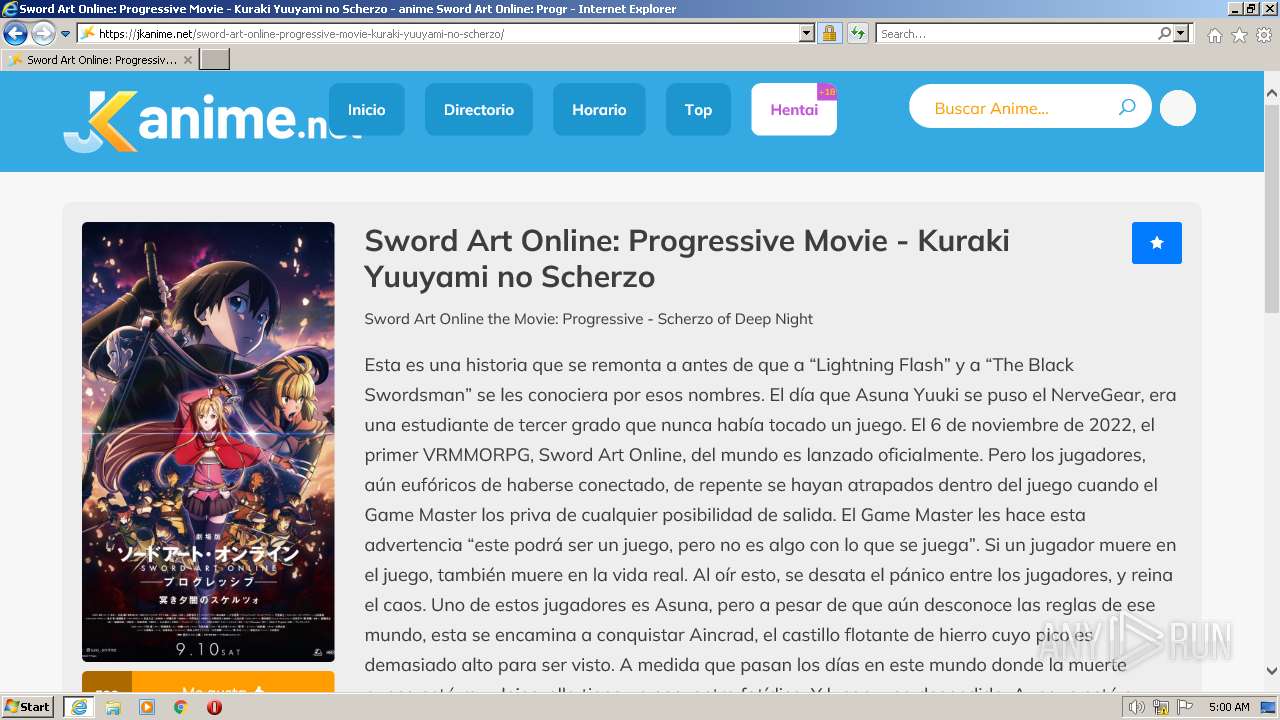1280x720 pixels.
Task: Click the vertical scrollbar thumb
Action: 1271,207
